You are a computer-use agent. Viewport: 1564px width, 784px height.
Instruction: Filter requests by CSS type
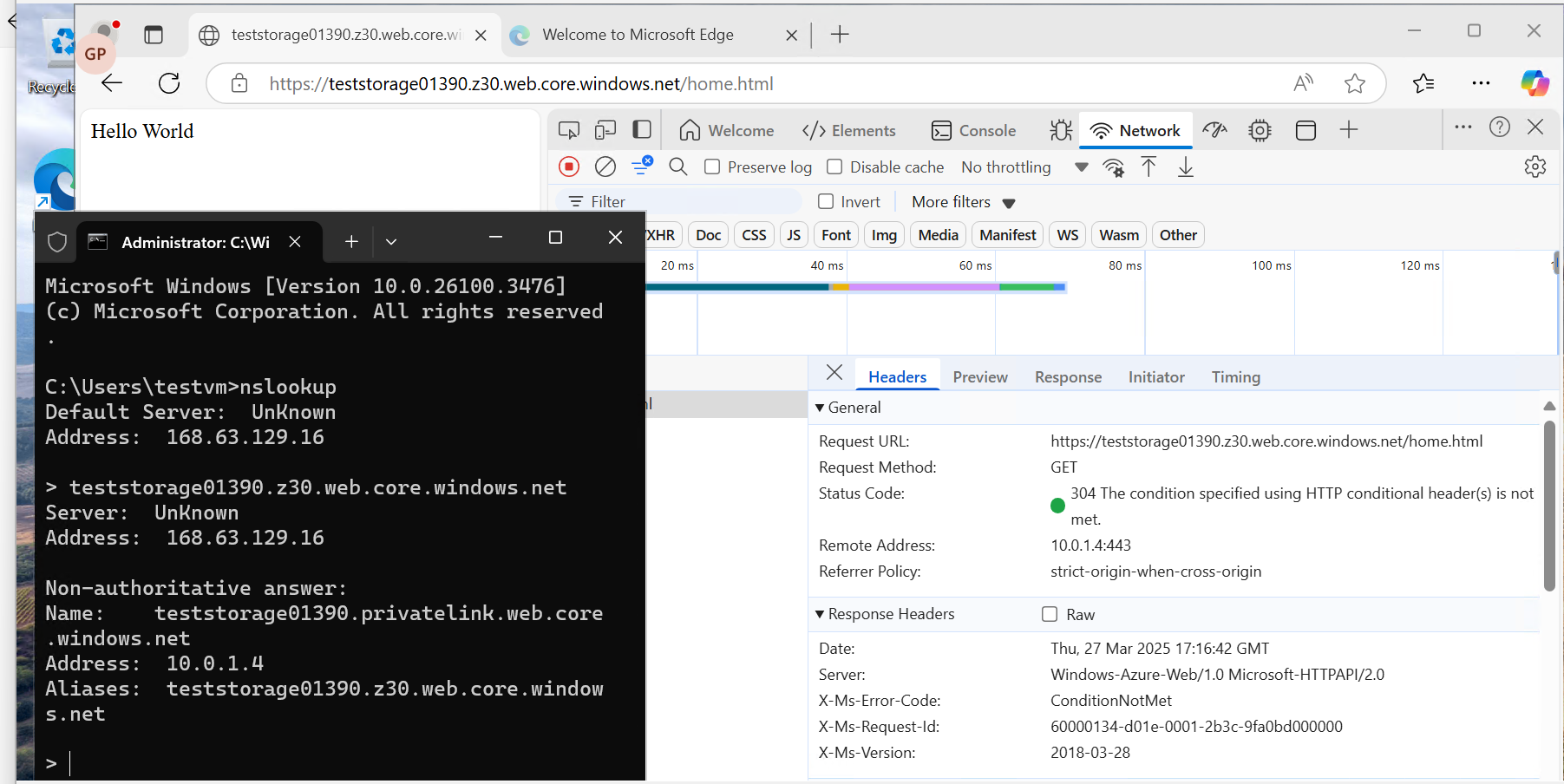(754, 235)
